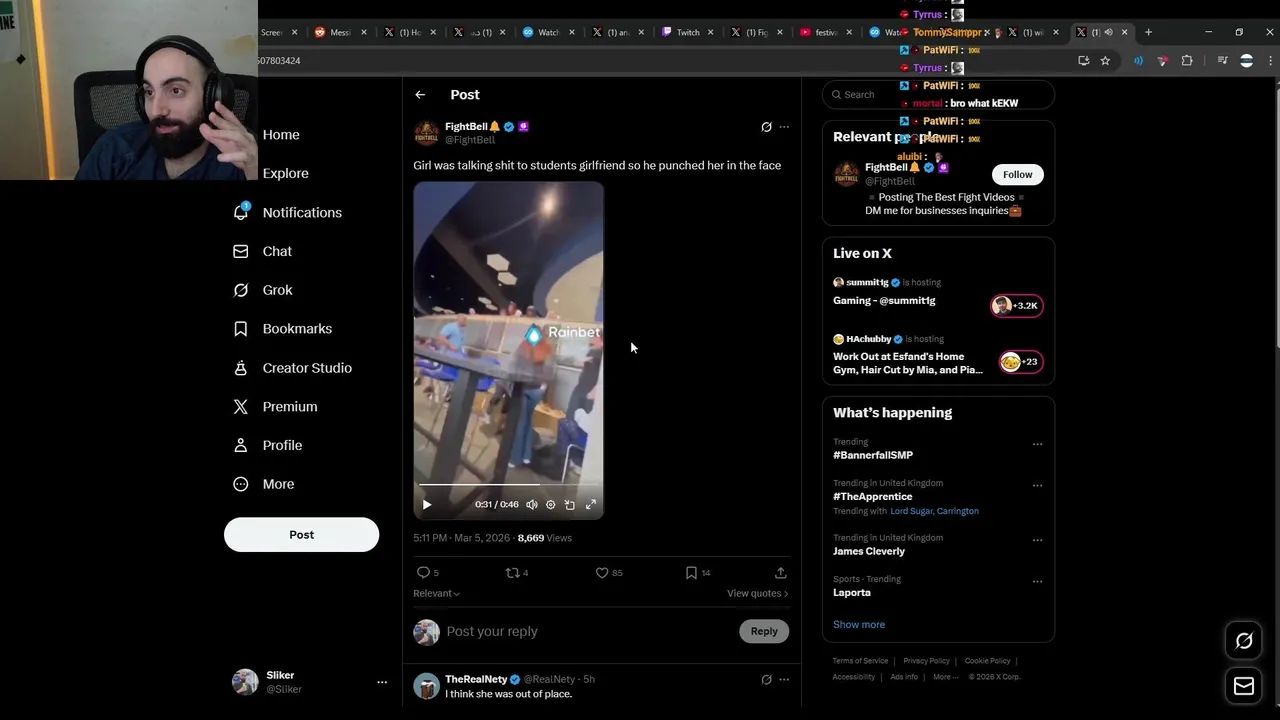Screen dimensions: 1280x720
Task: Follow the FightBell account
Action: [1017, 175]
